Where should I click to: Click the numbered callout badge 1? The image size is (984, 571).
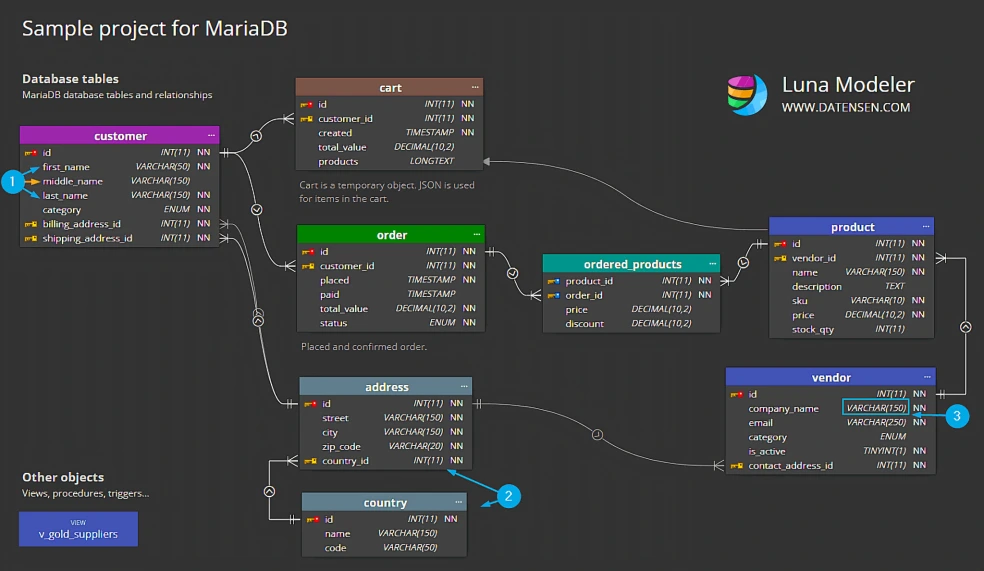(x=14, y=182)
